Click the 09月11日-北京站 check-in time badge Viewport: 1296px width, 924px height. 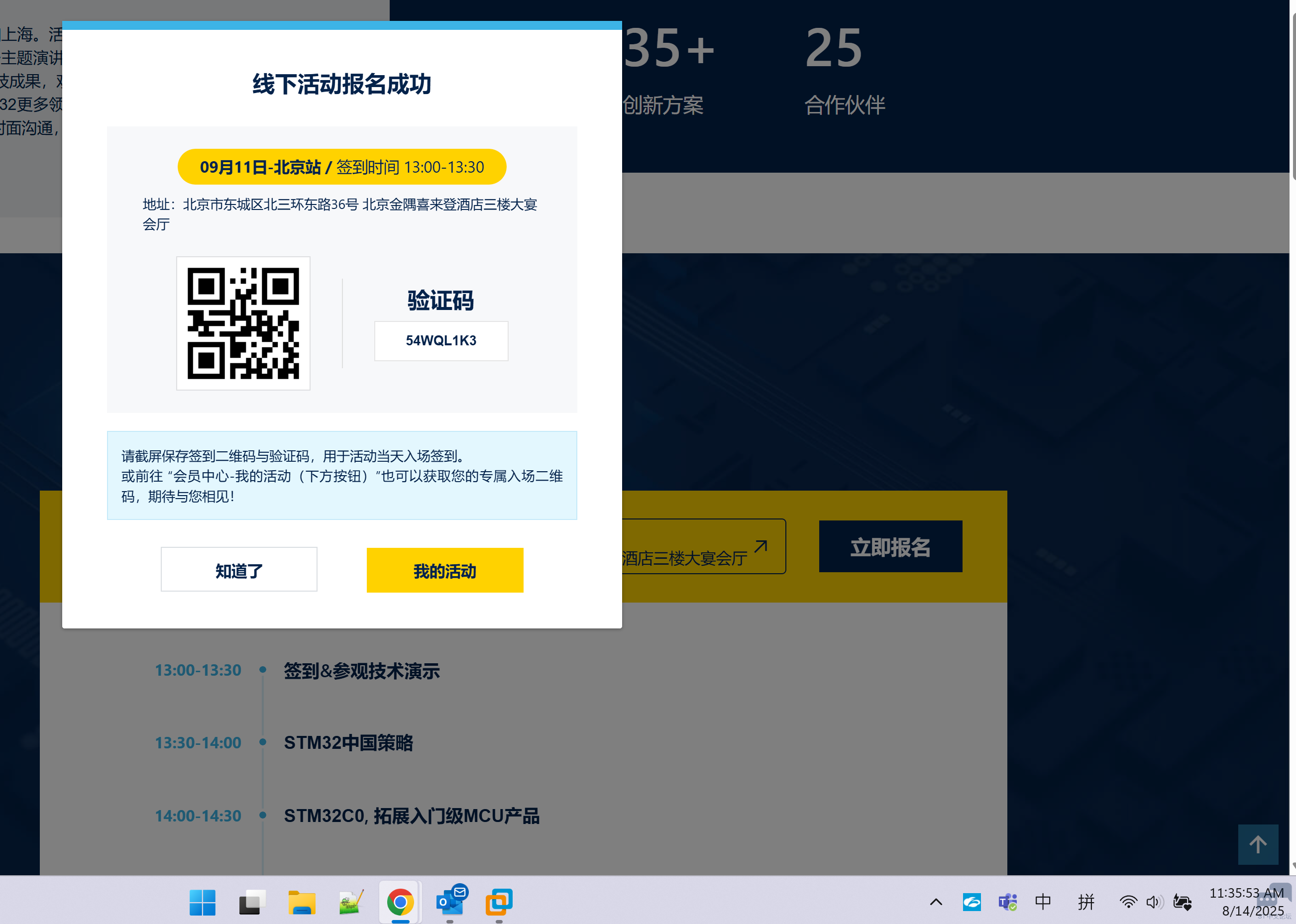click(342, 167)
